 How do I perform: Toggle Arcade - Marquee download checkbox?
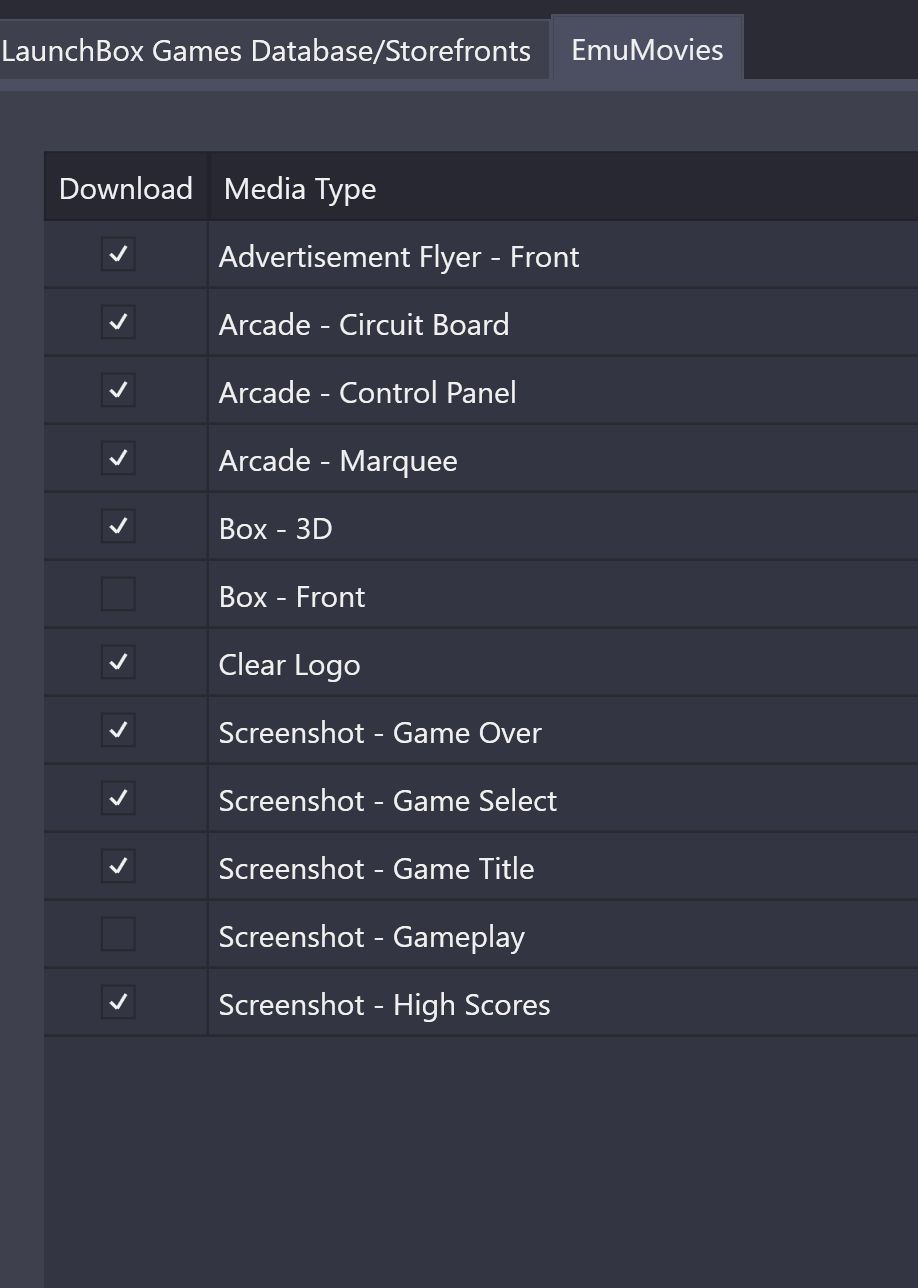tap(118, 459)
